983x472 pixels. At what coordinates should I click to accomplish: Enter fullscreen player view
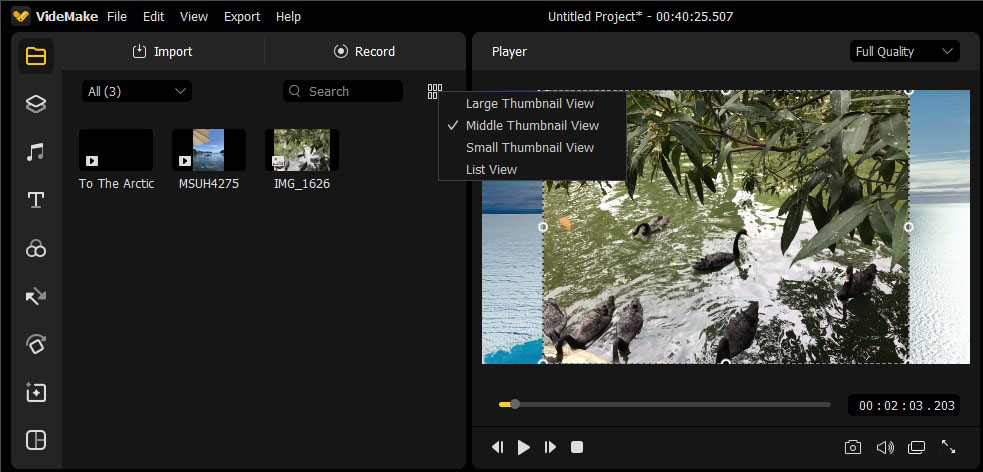click(948, 447)
